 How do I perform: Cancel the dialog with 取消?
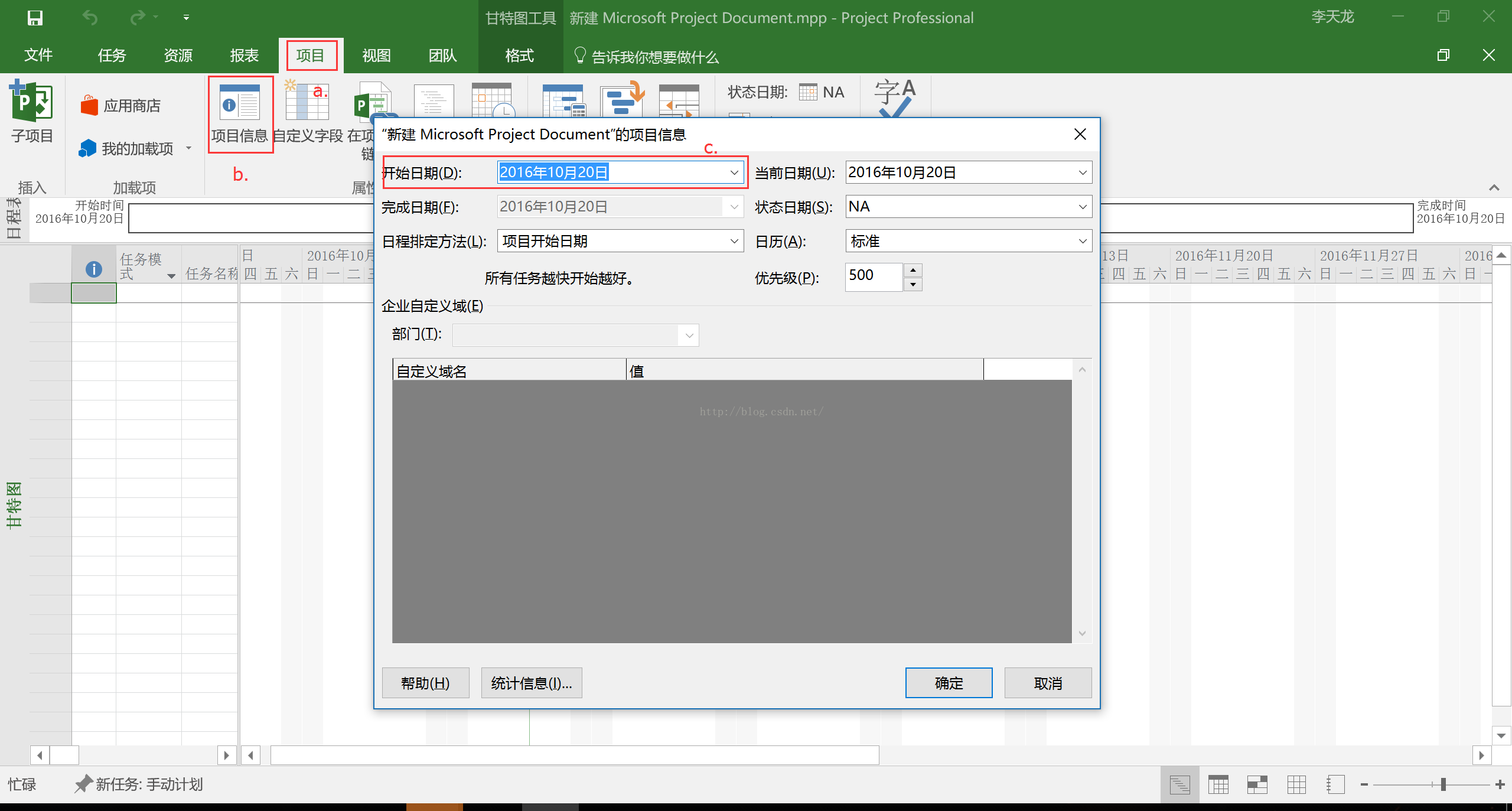coord(1048,683)
